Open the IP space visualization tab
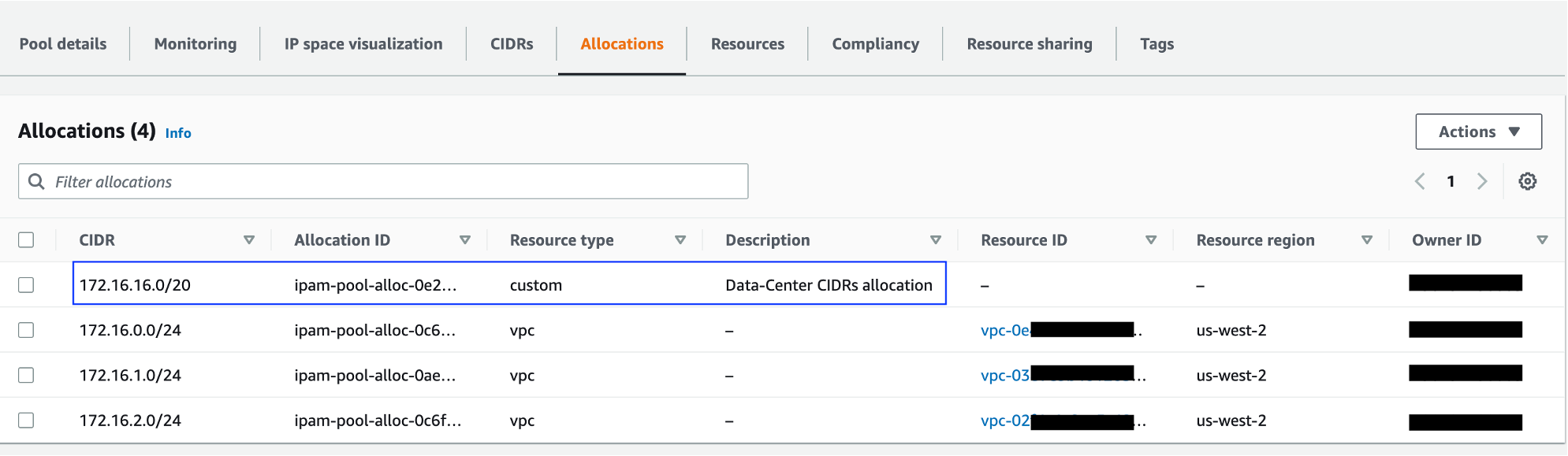Screen dimensions: 1568x456 pyautogui.click(x=363, y=44)
